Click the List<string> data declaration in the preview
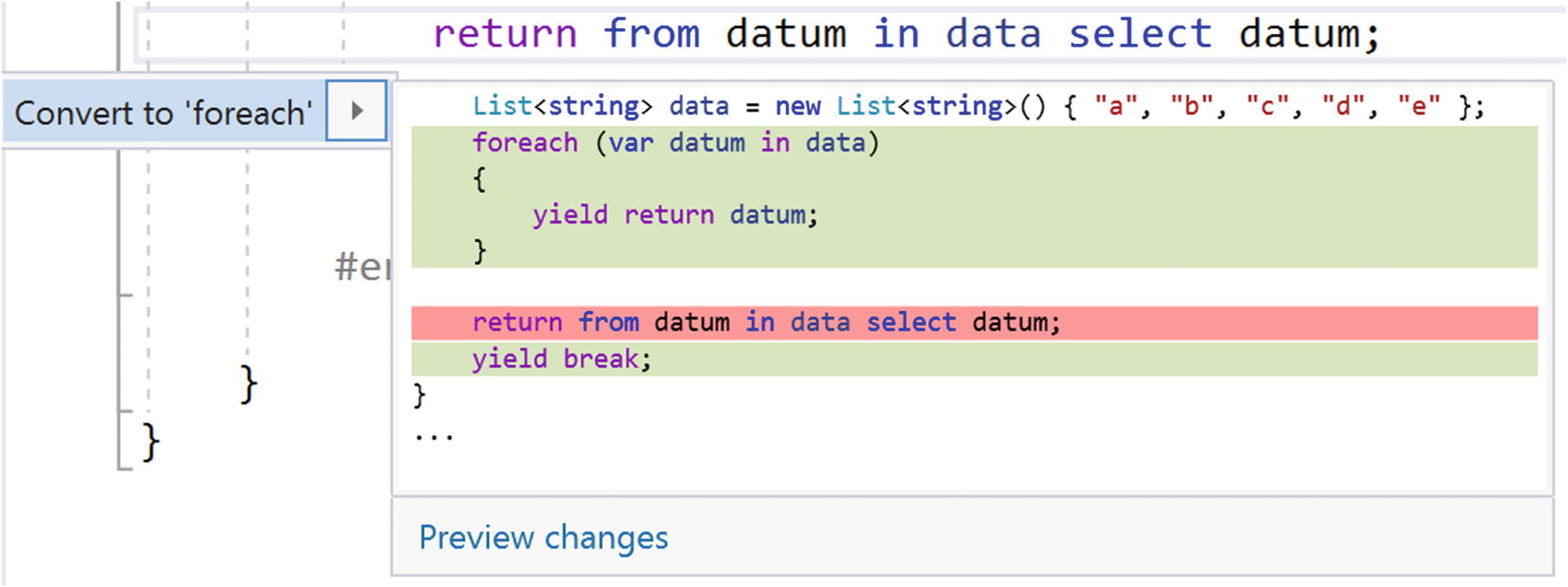The width and height of the screenshot is (1568, 587). pos(978,106)
